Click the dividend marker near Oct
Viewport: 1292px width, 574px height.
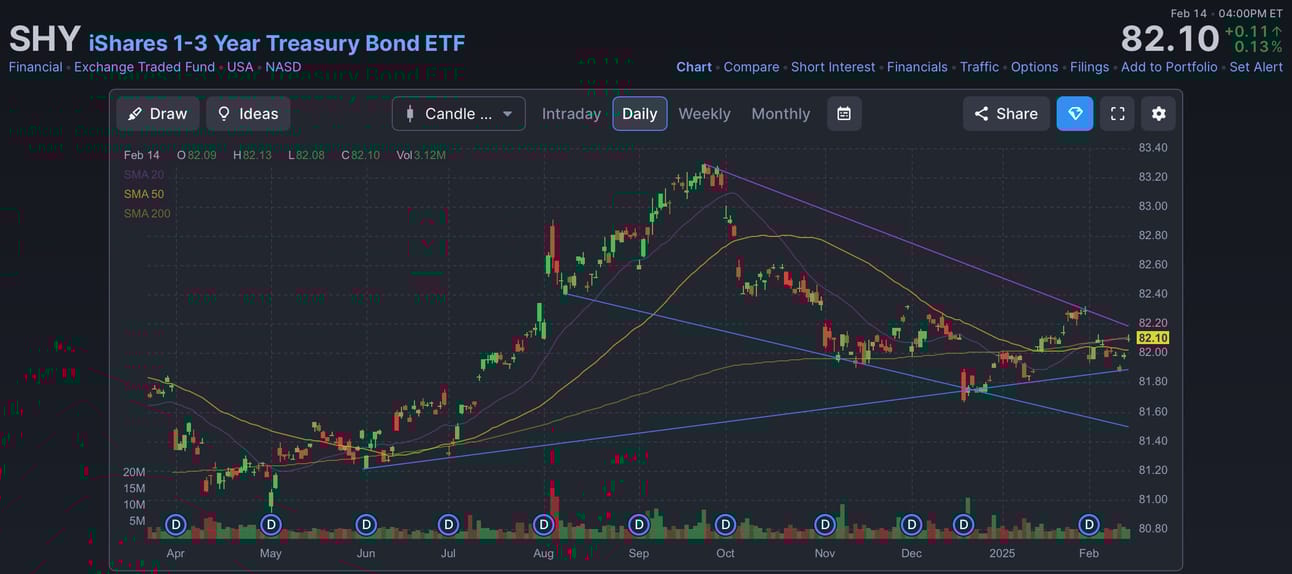(725, 524)
